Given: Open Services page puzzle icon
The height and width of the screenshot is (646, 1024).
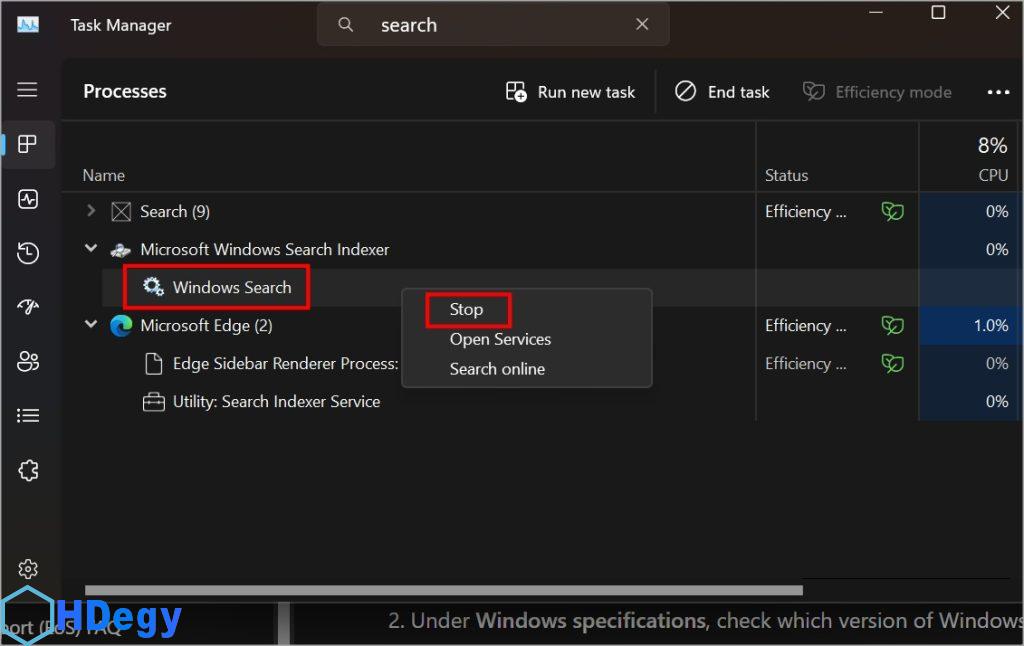Looking at the screenshot, I should pyautogui.click(x=28, y=470).
